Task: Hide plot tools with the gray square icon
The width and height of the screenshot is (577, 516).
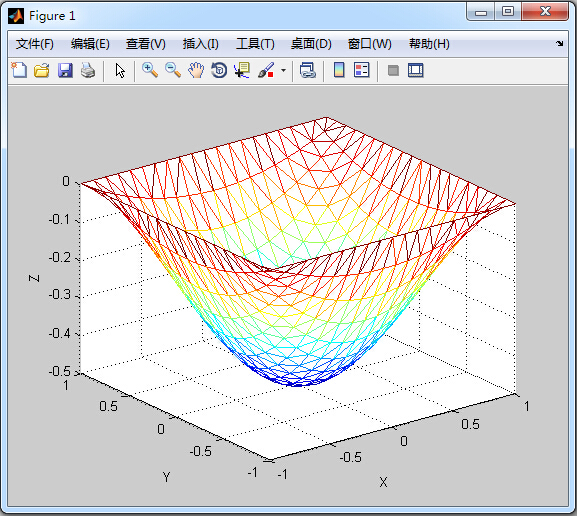Action: click(x=393, y=70)
